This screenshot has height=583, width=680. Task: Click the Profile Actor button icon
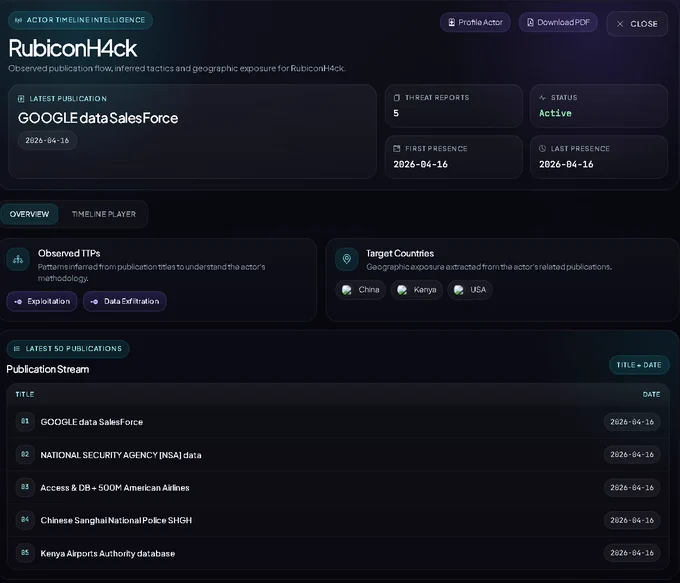(451, 22)
